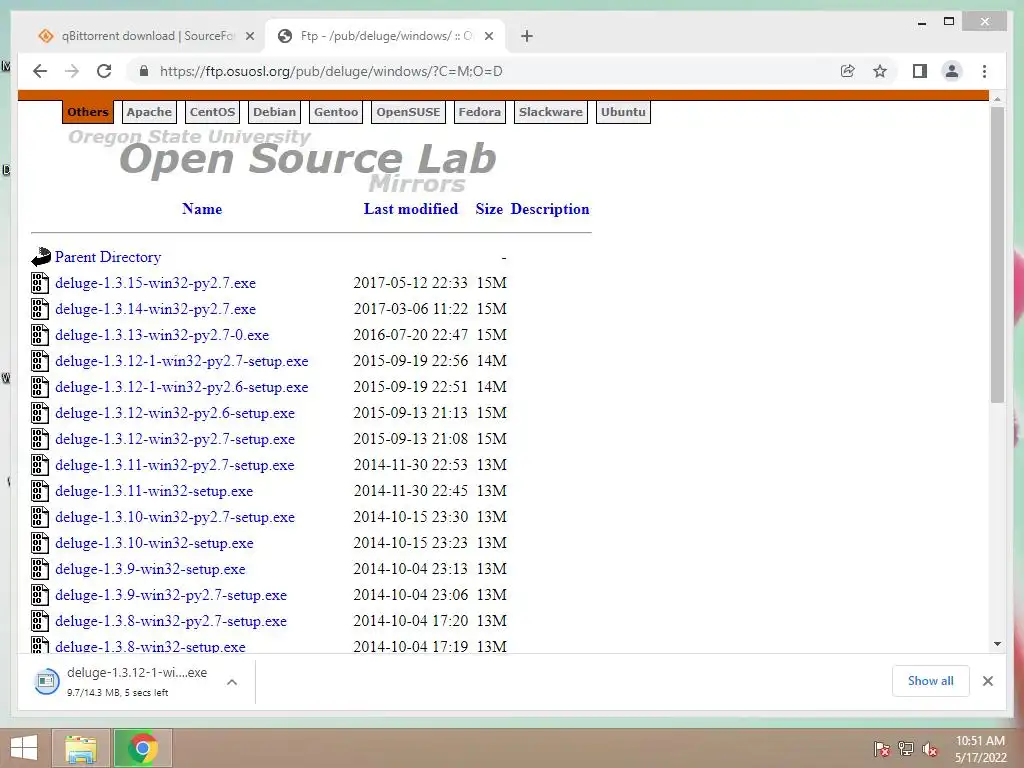The height and width of the screenshot is (768, 1024).
Task: Download deluge-1.3.8-win32-py2.7-setup.exe
Action: tap(171, 621)
